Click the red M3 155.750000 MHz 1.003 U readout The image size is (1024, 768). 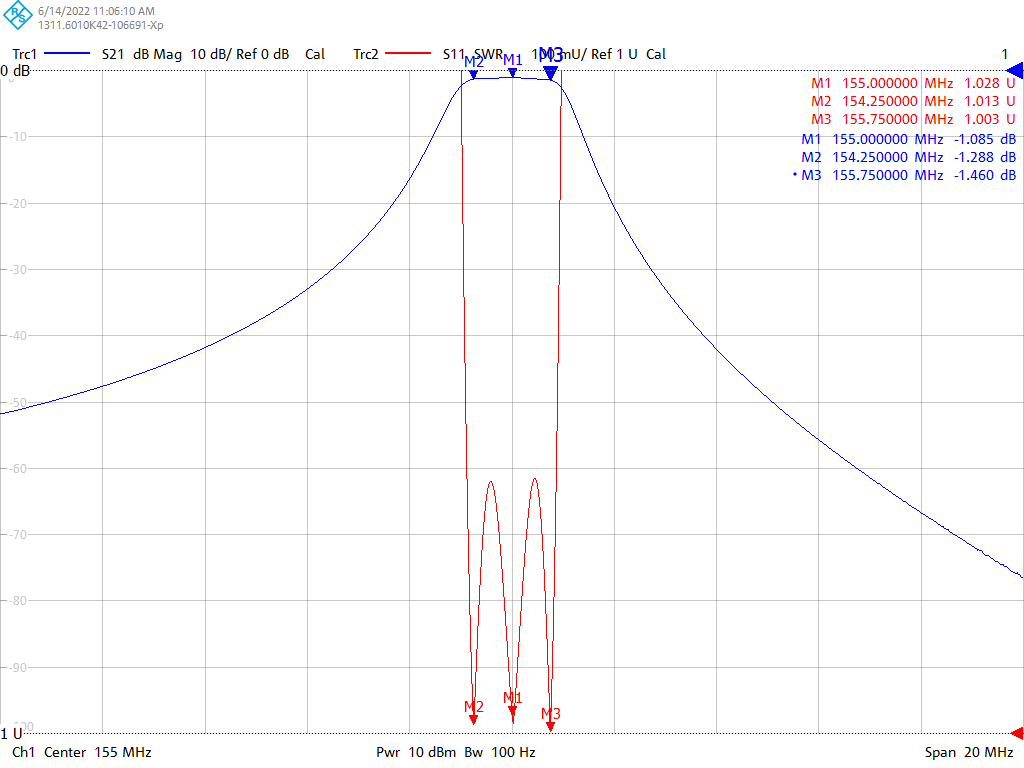tap(913, 120)
